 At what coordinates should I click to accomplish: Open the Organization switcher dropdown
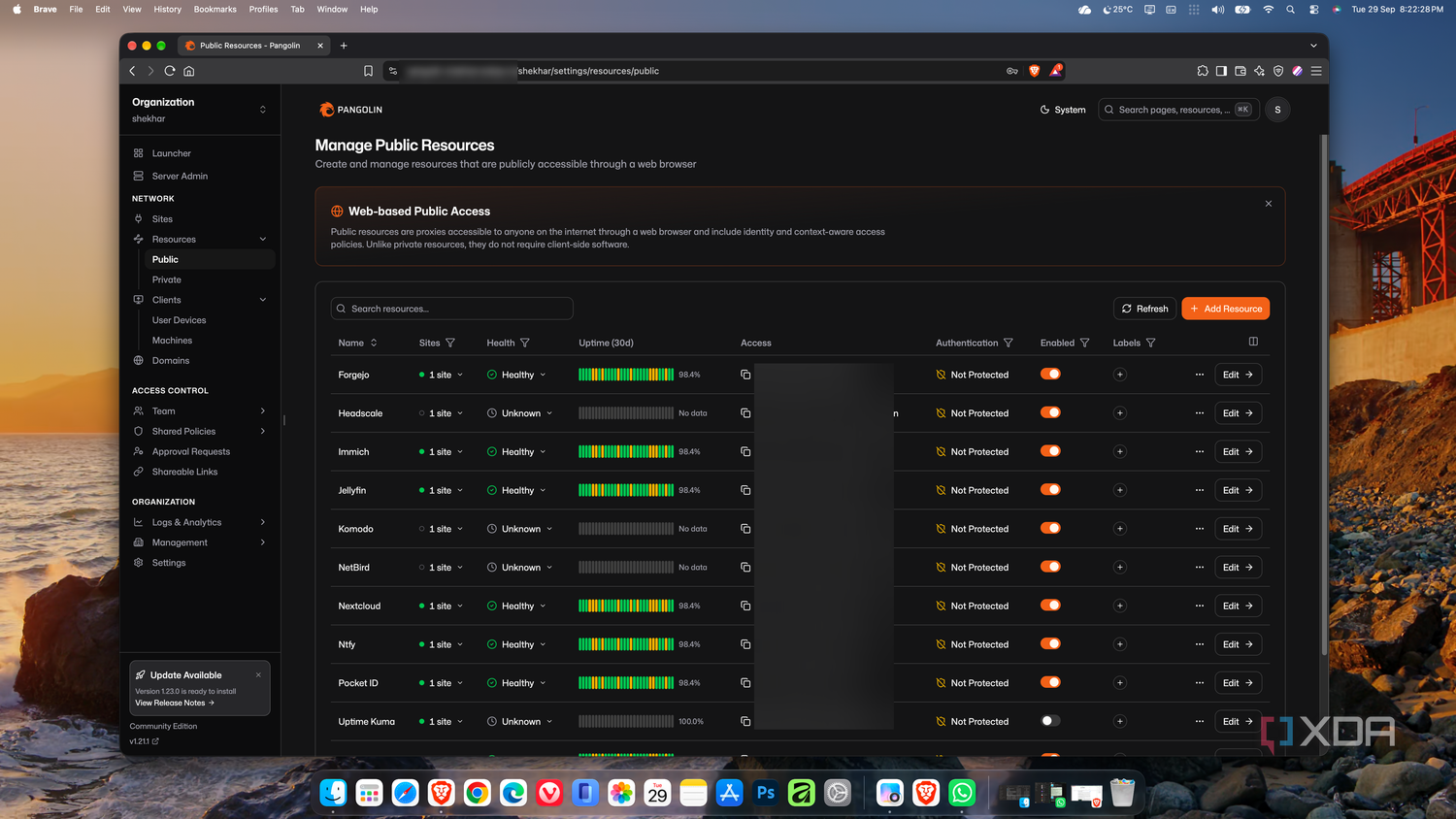199,110
